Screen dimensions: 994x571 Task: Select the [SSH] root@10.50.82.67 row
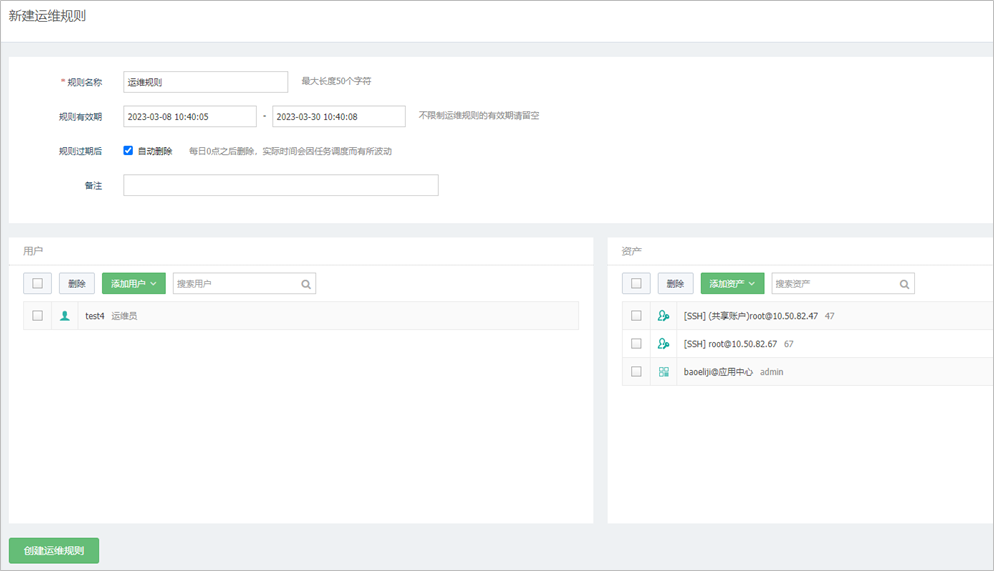[808, 343]
